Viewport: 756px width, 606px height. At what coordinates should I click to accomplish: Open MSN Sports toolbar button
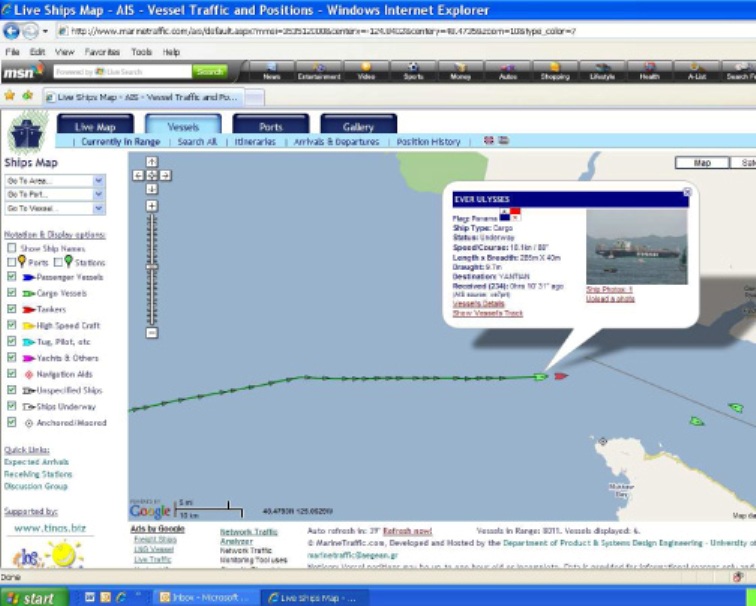pyautogui.click(x=413, y=71)
